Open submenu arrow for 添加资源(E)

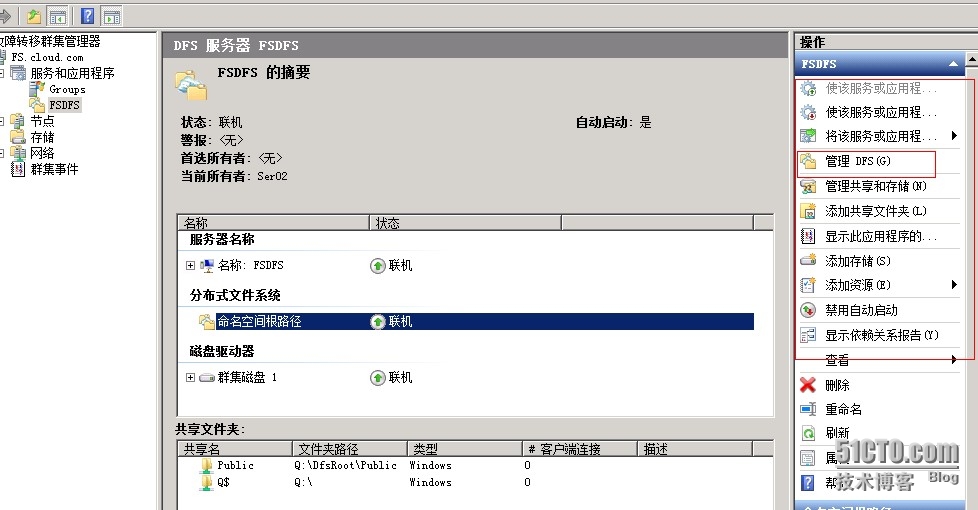[954, 285]
